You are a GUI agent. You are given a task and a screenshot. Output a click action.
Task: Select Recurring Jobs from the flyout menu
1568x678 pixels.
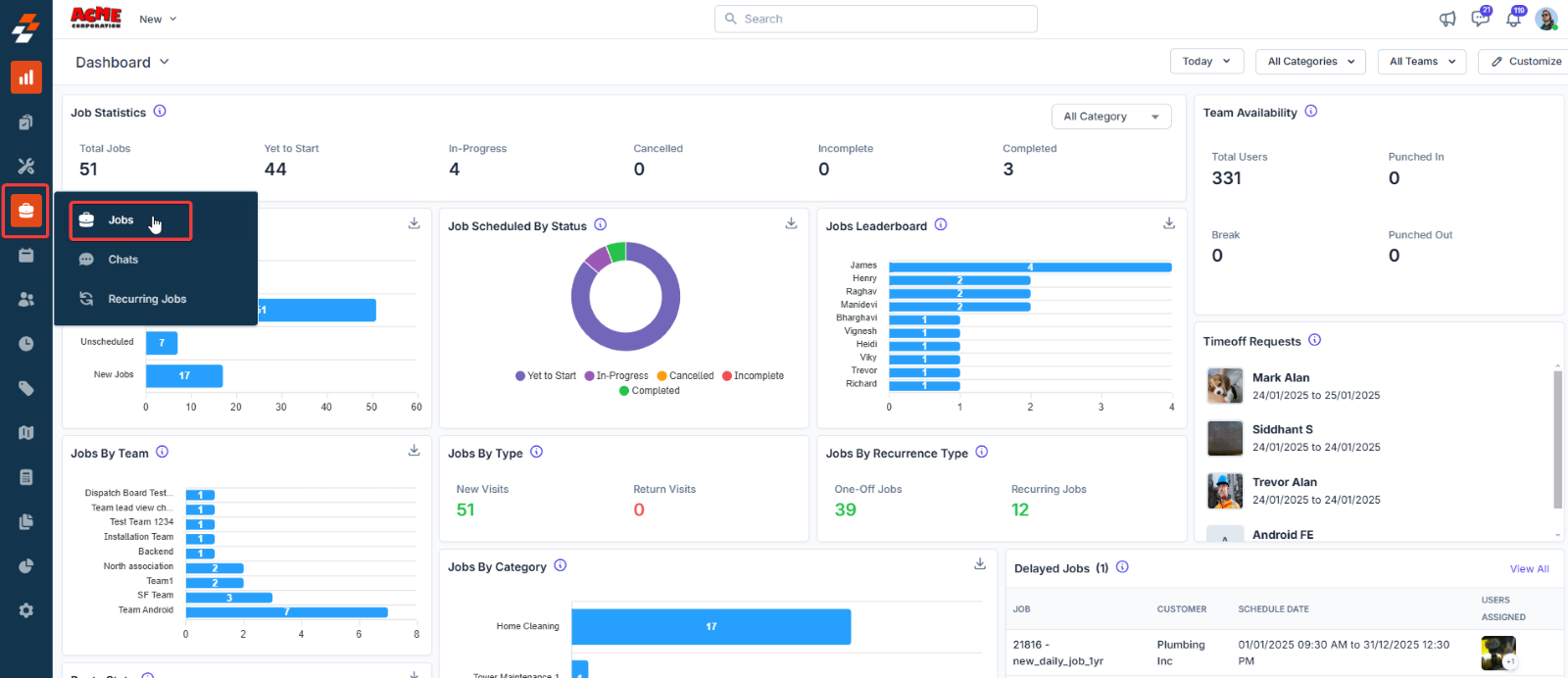pyautogui.click(x=147, y=300)
